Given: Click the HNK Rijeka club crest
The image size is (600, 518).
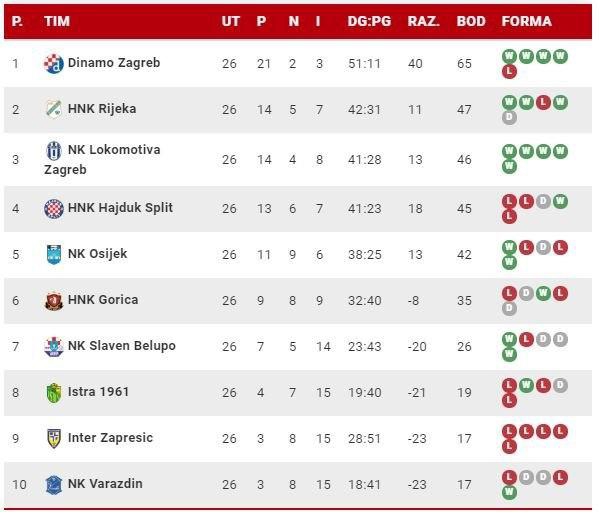Looking at the screenshot, I should [53, 109].
